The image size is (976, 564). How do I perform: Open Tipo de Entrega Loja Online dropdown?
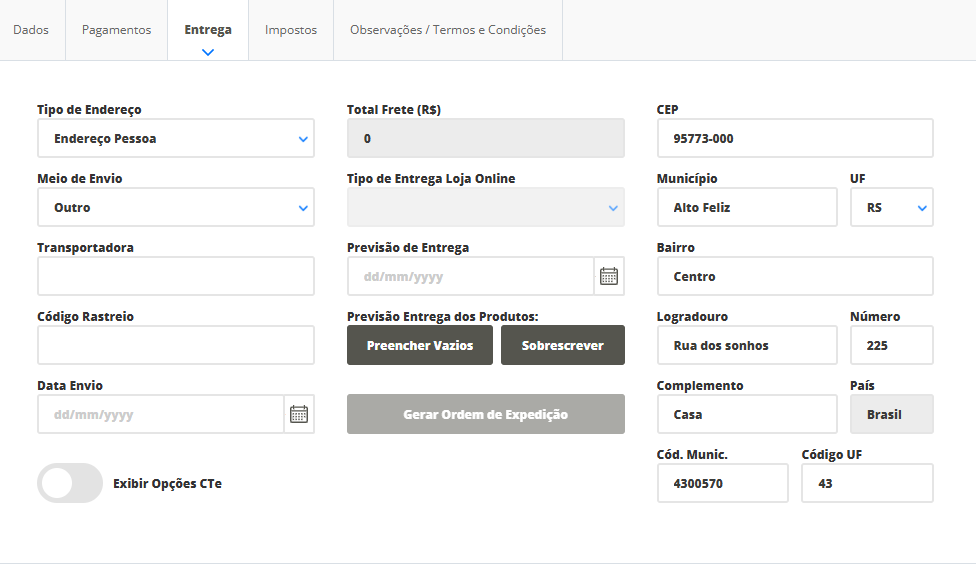(485, 208)
